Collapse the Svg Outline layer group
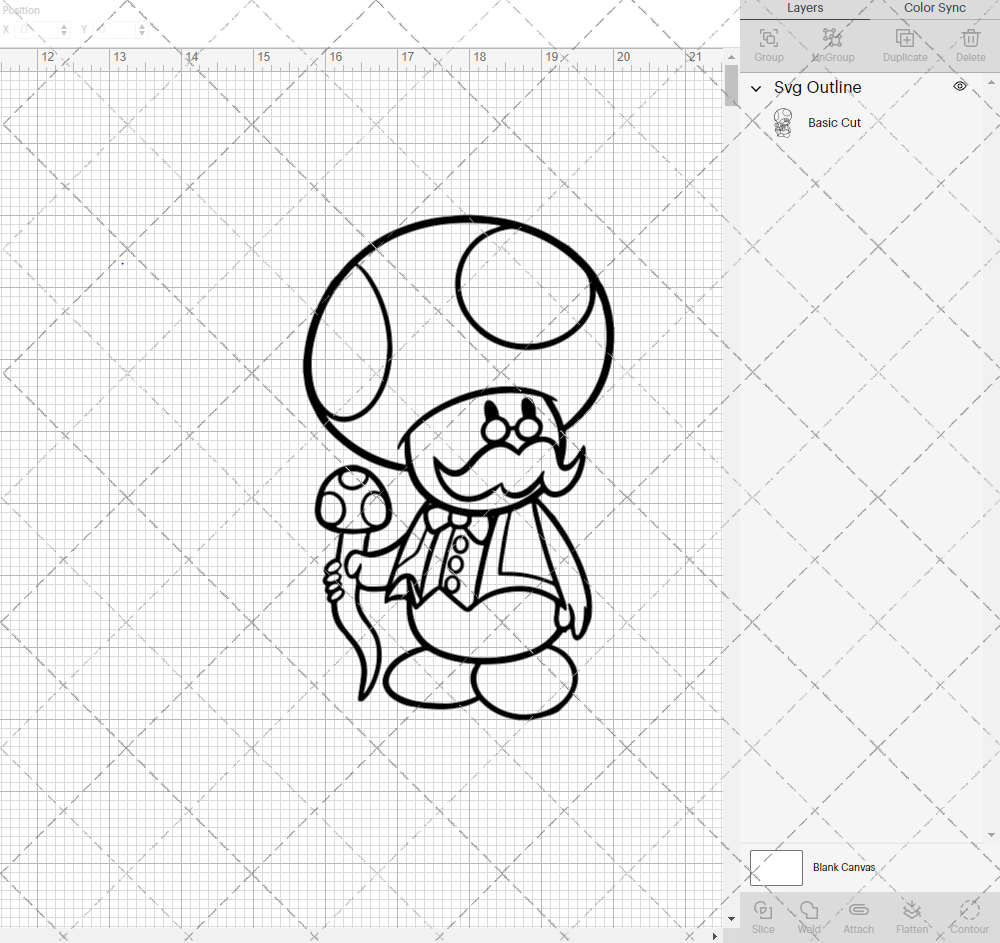 (x=756, y=88)
